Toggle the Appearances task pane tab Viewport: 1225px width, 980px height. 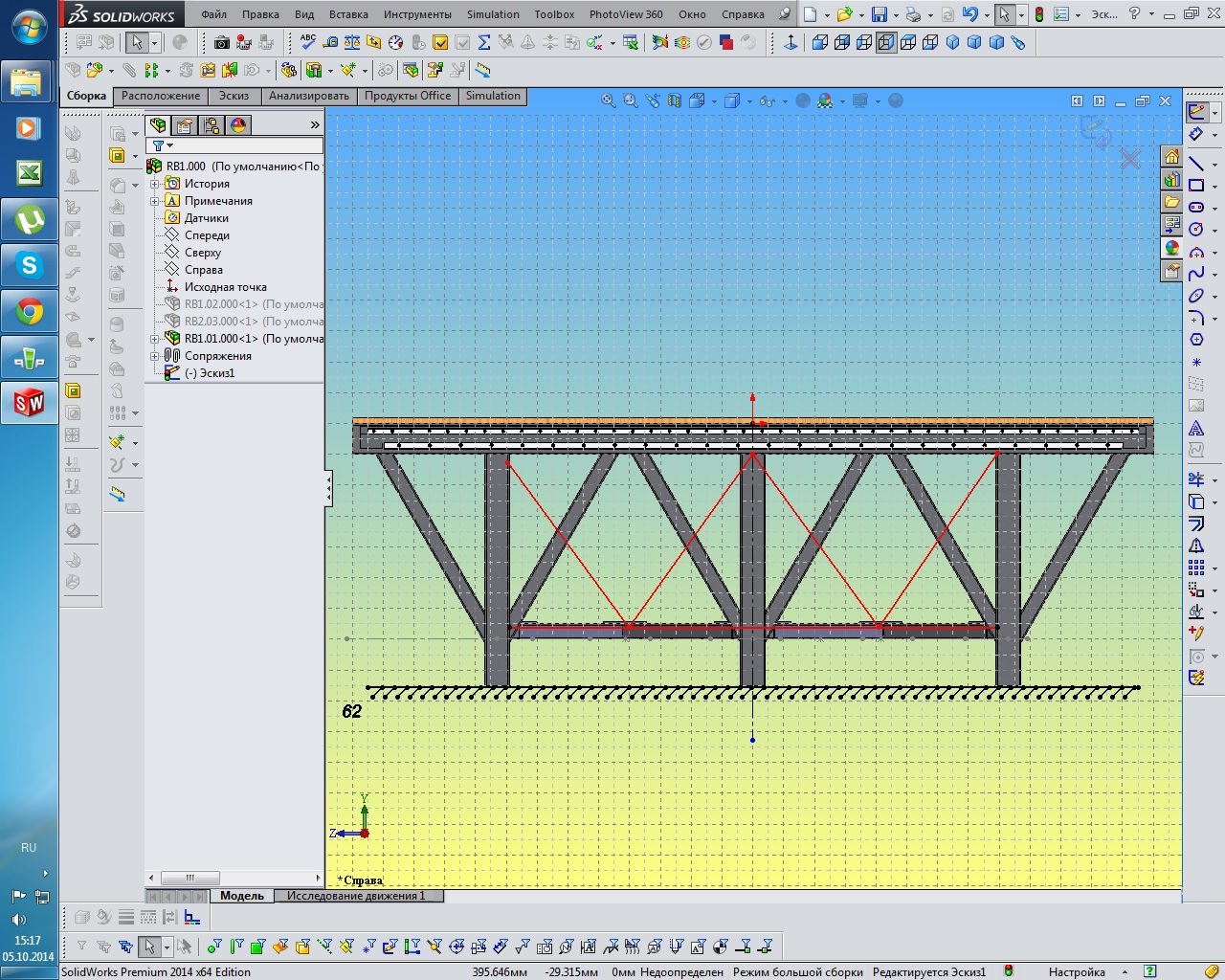[1171, 249]
